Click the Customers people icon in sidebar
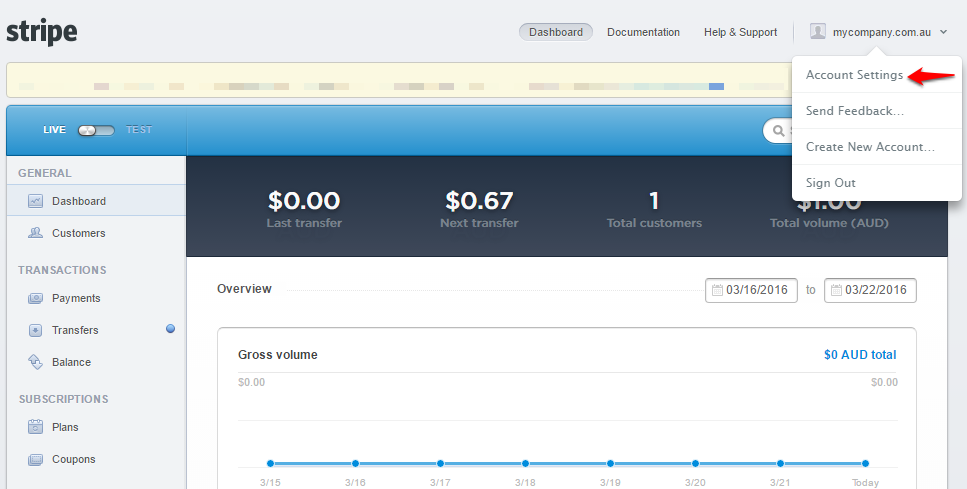This screenshot has height=489, width=967. [35, 233]
